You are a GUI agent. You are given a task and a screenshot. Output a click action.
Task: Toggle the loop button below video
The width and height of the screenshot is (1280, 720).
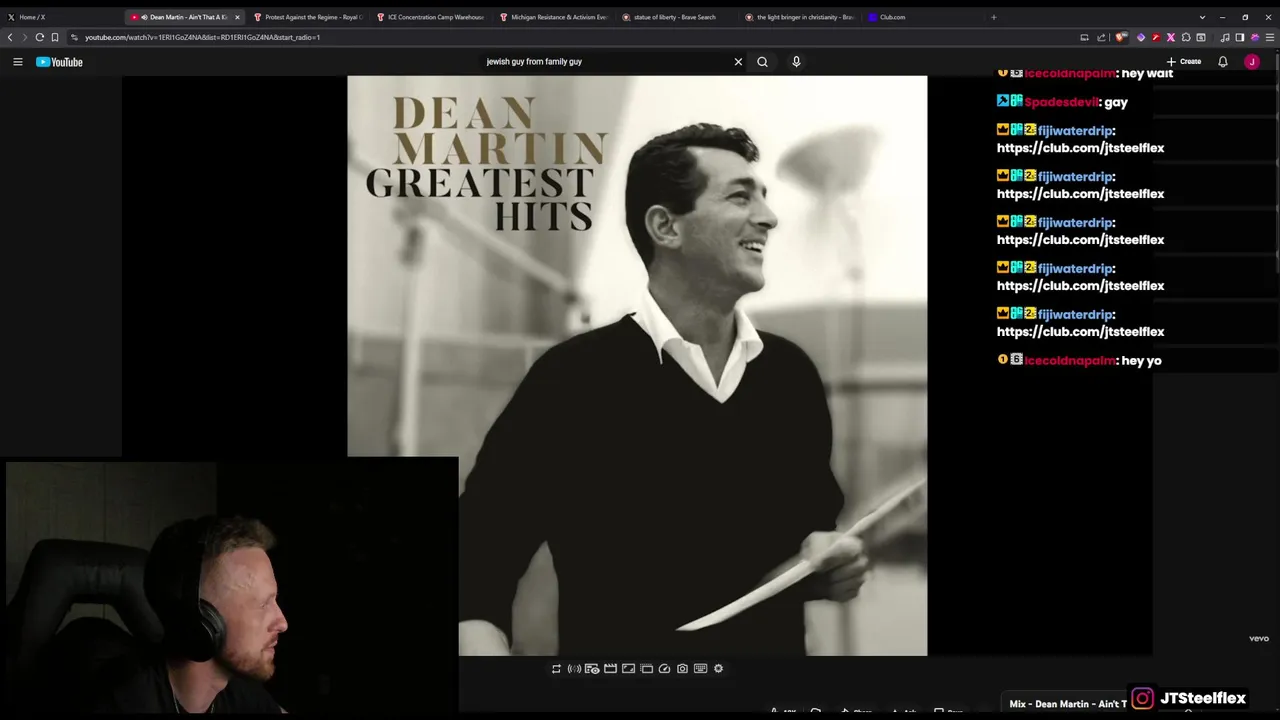coord(556,669)
